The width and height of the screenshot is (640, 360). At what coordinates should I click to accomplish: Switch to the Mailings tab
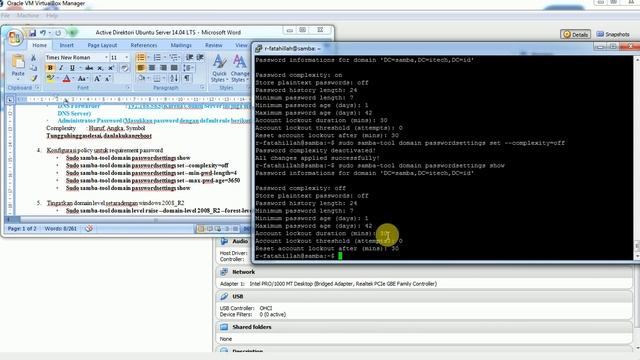pos(181,45)
